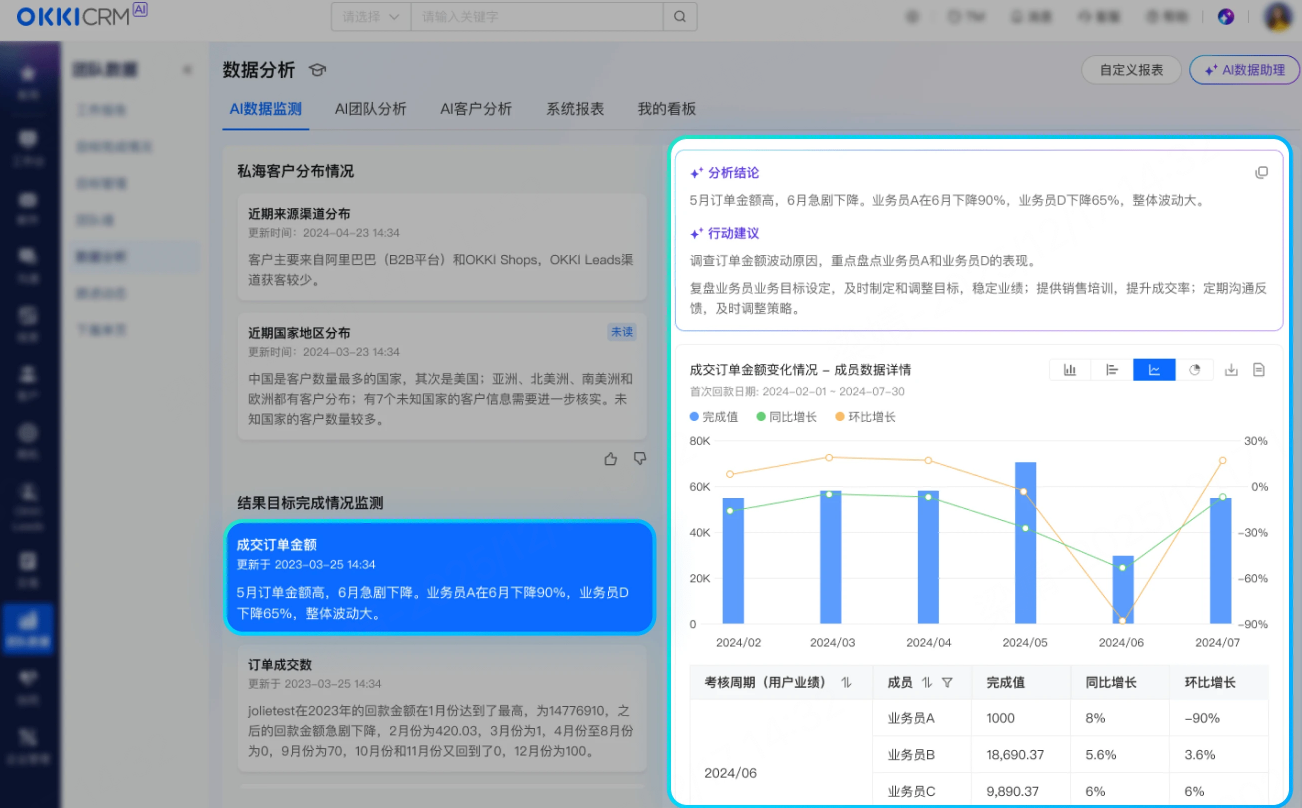Screen dimensions: 1302x808
Task: Sort table by 考核周期（用户业绩）
Action: pos(846,683)
